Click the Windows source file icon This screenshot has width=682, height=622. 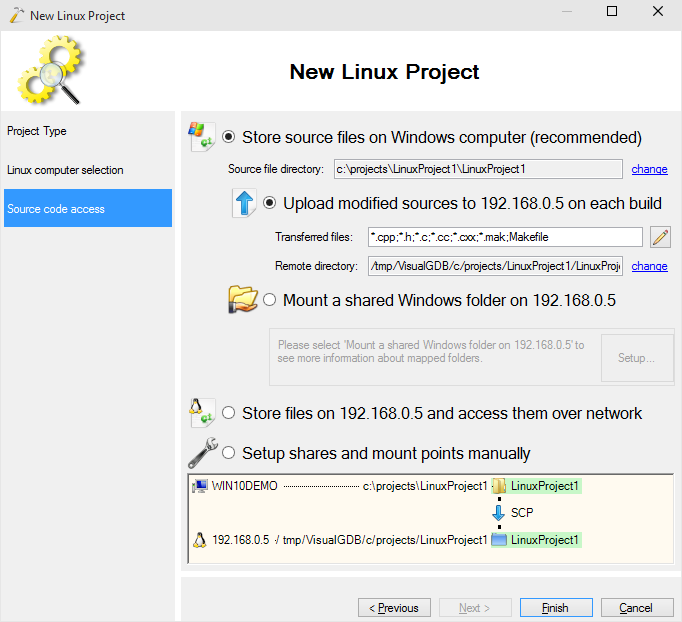pos(201,137)
